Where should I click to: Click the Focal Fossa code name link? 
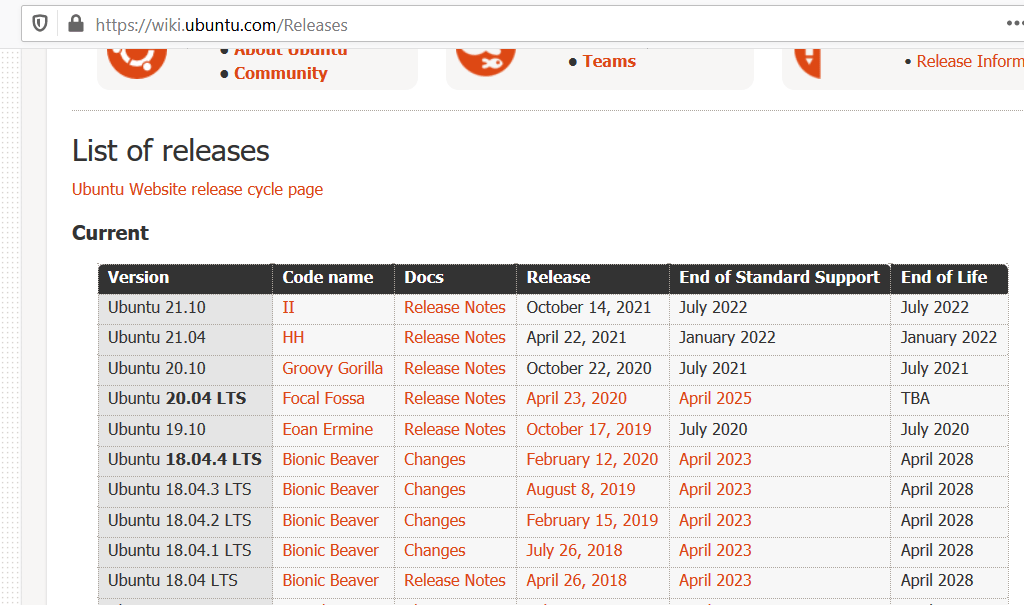click(323, 398)
